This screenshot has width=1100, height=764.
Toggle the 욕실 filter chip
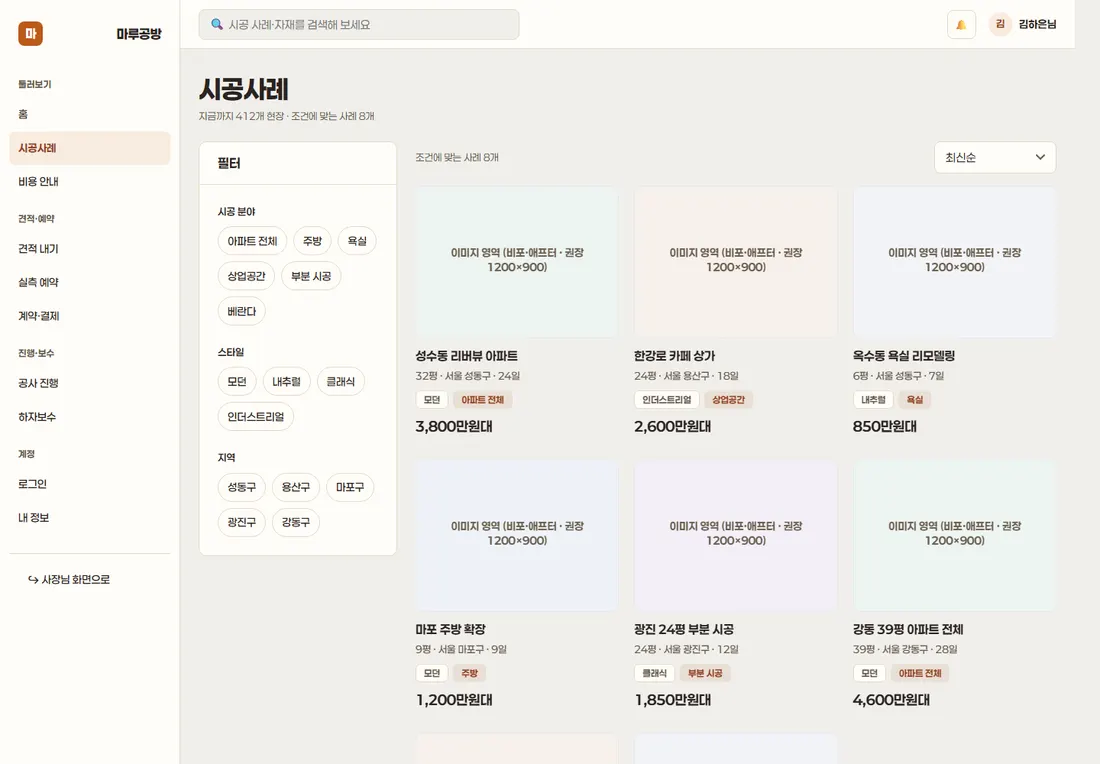tap(357, 241)
